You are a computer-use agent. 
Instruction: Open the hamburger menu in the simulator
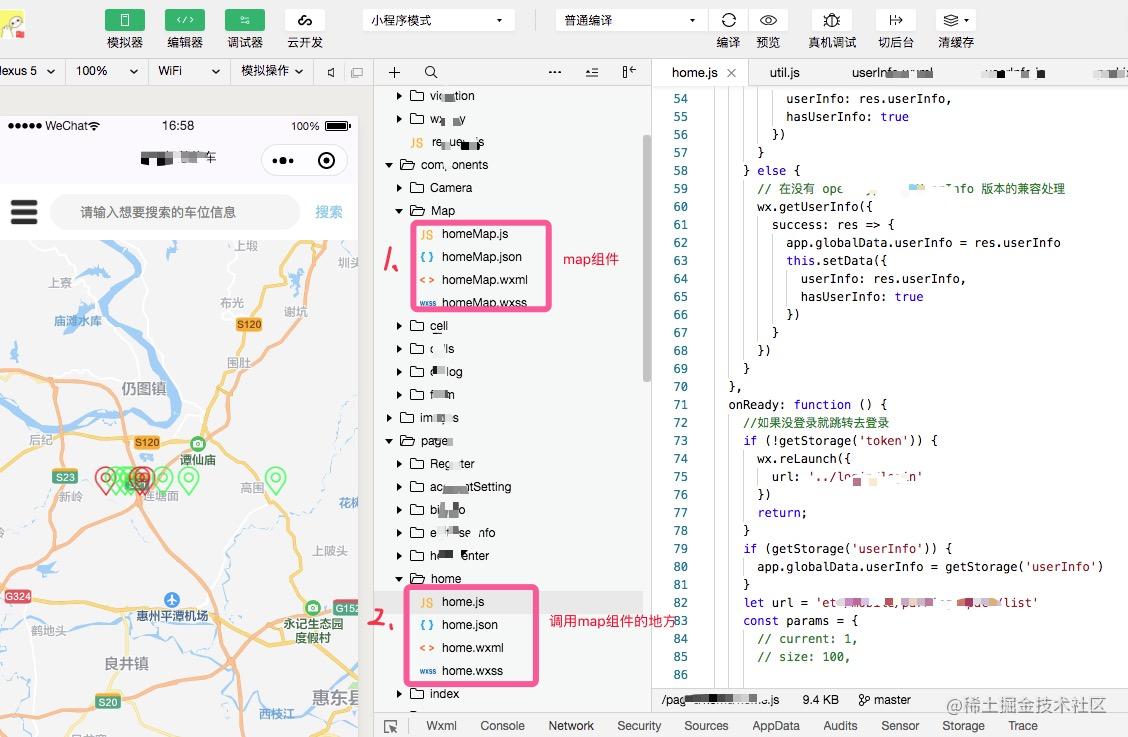pyautogui.click(x=24, y=212)
